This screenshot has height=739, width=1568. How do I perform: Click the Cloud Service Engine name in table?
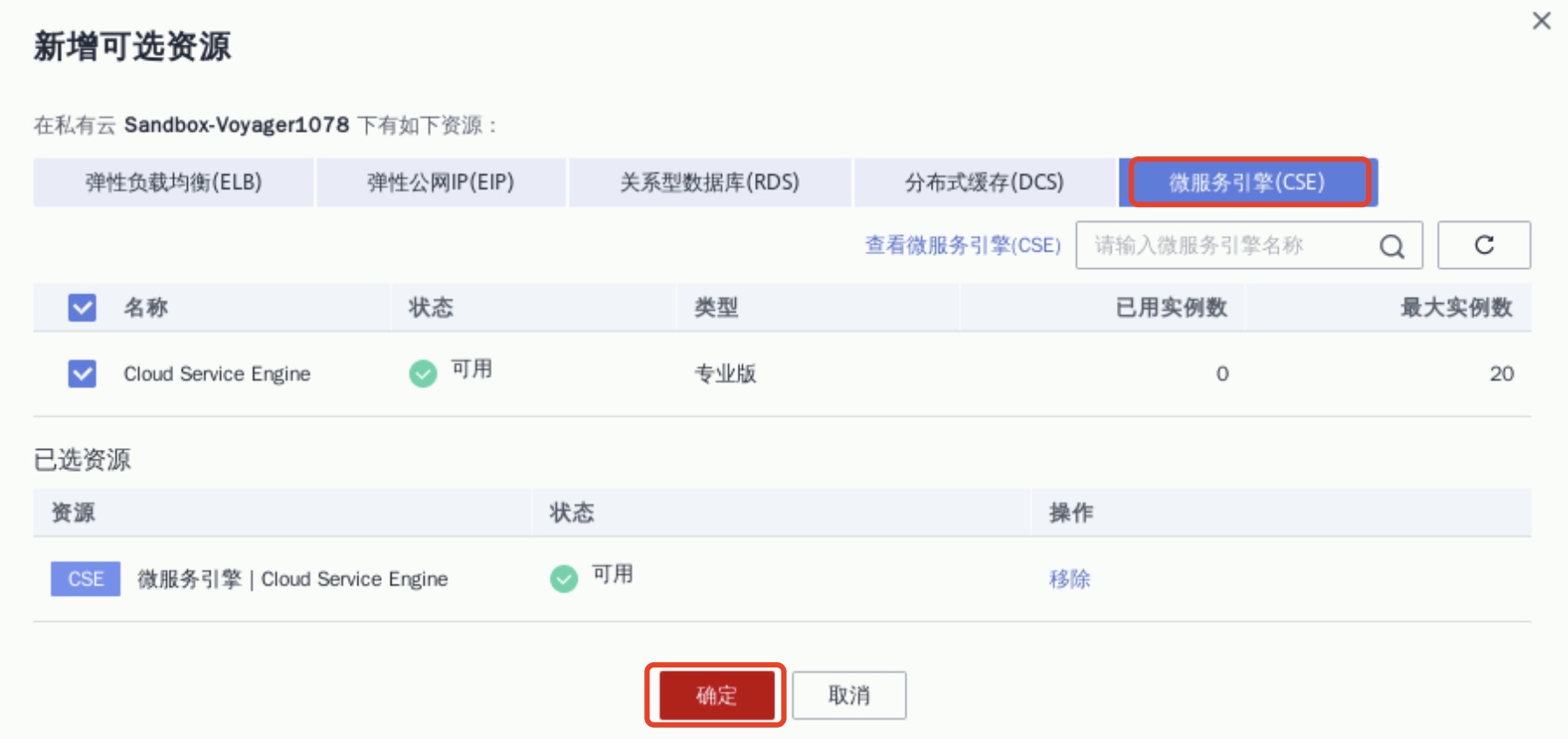click(217, 374)
